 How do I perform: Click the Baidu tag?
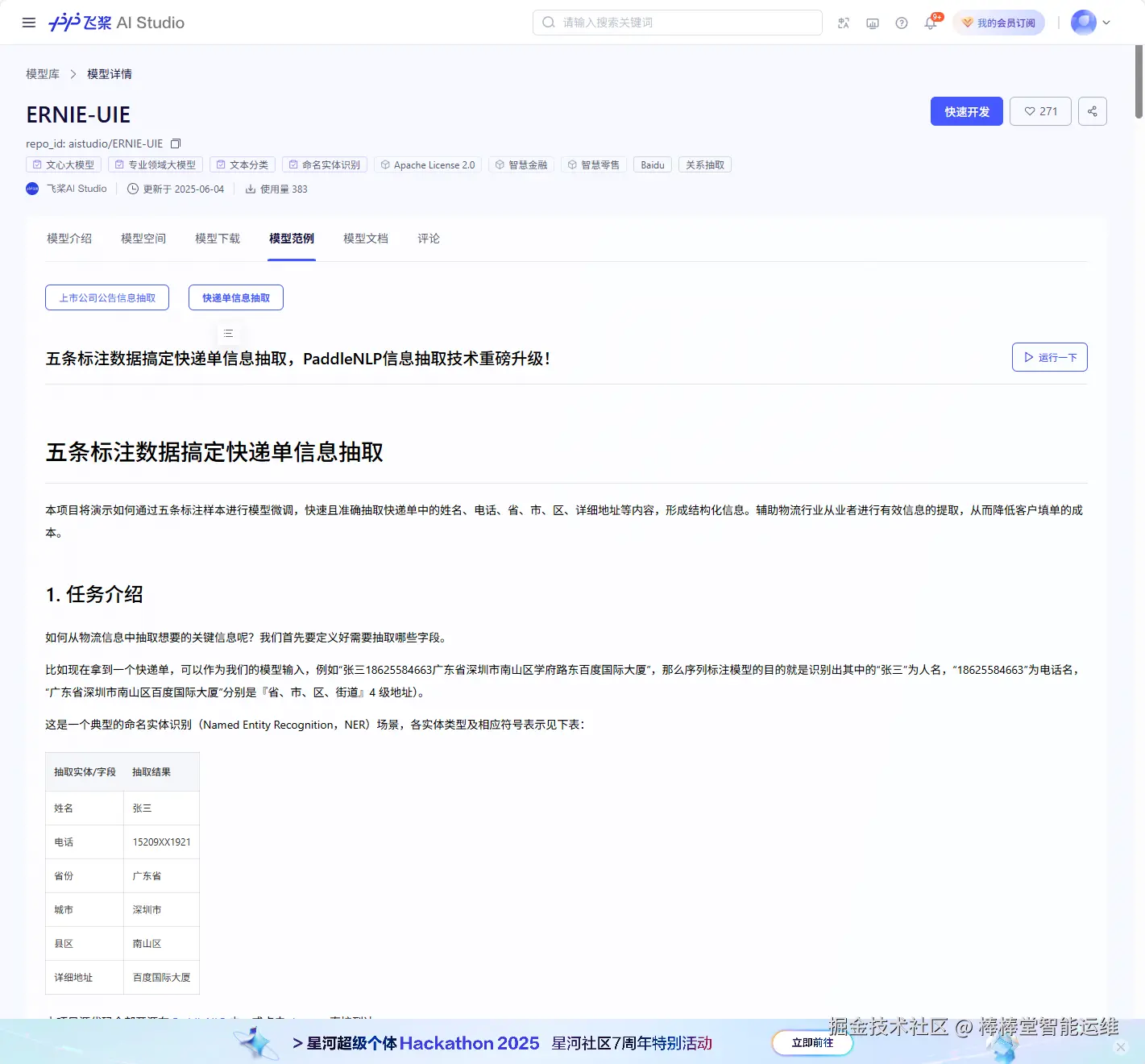coord(653,164)
